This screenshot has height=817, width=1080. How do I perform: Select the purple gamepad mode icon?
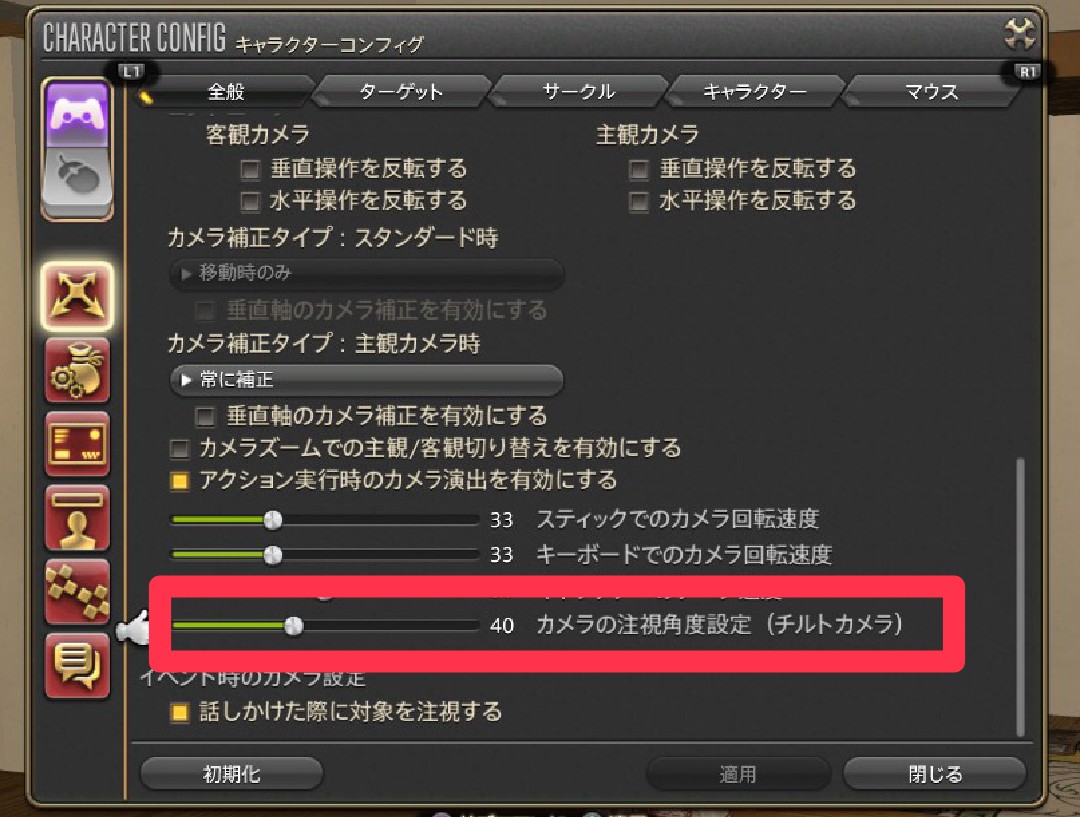(x=77, y=113)
